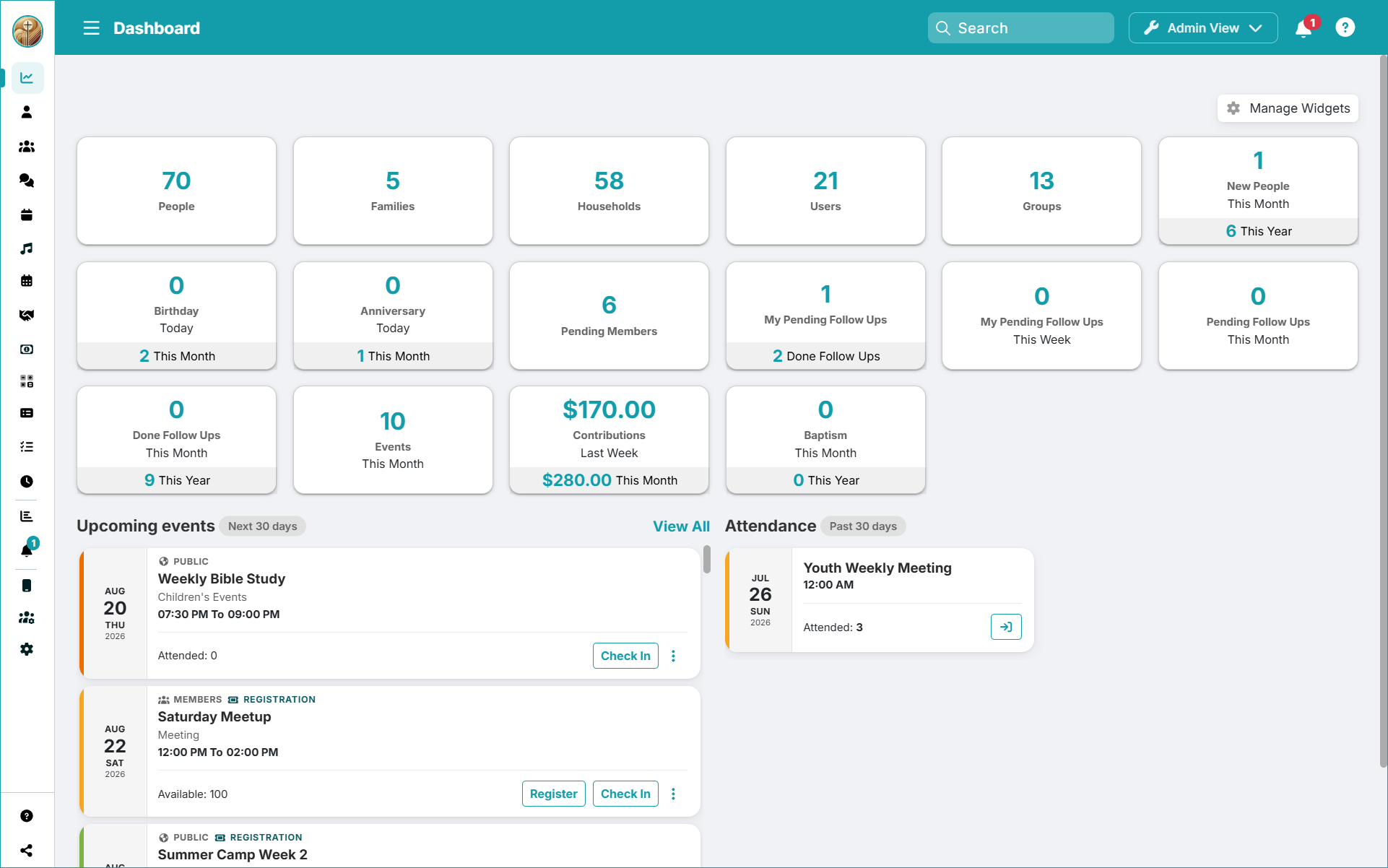The image size is (1388, 868).
Task: Click Manage Widgets button
Action: [1288, 108]
